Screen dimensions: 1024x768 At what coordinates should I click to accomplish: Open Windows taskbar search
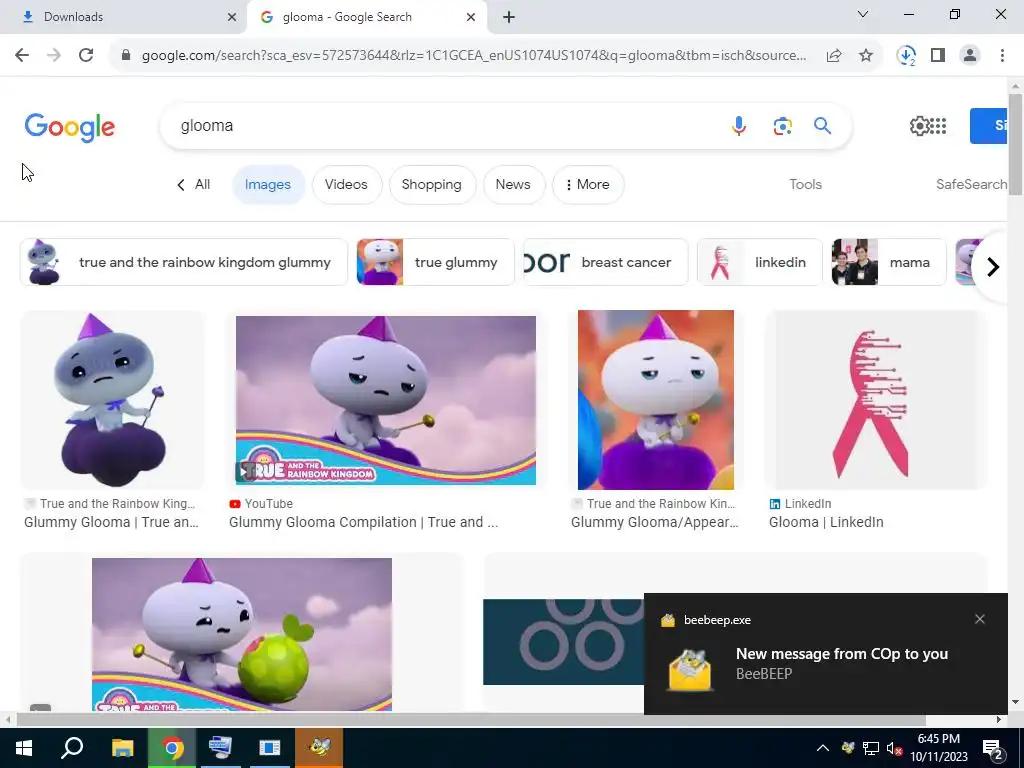tap(72, 748)
